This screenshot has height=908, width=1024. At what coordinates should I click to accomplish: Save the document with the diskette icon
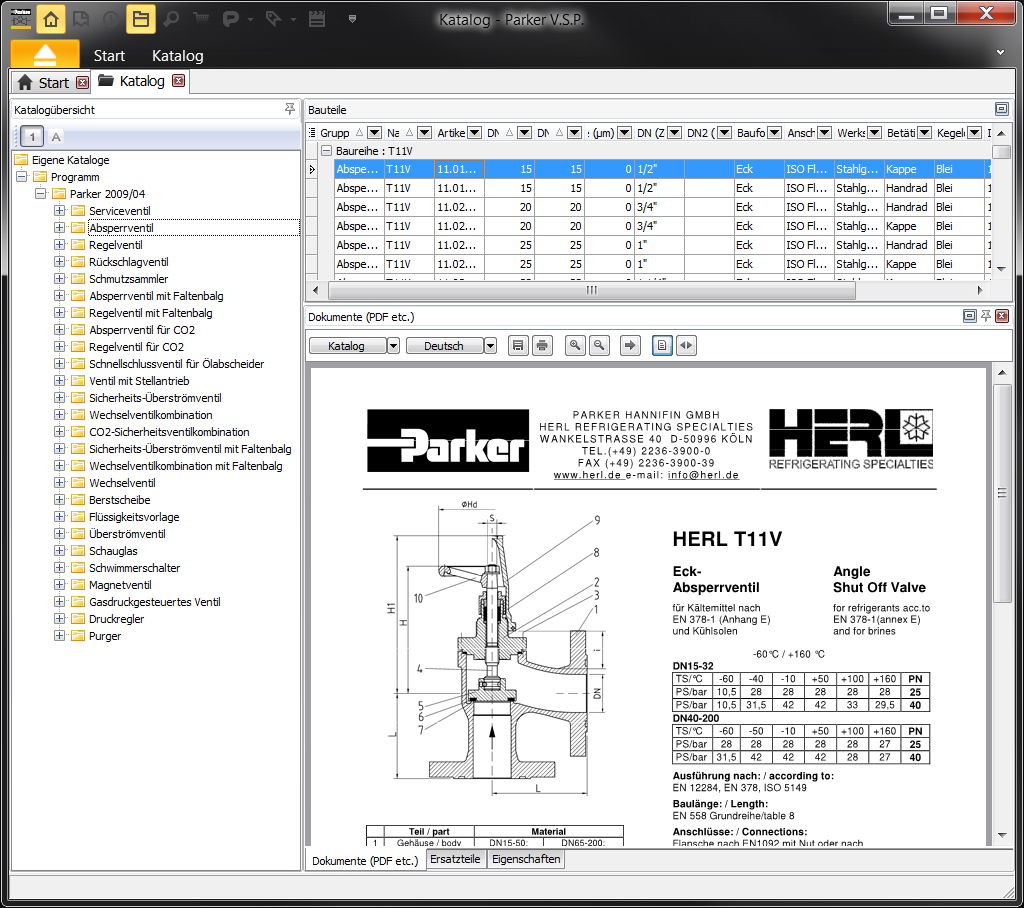pos(518,346)
